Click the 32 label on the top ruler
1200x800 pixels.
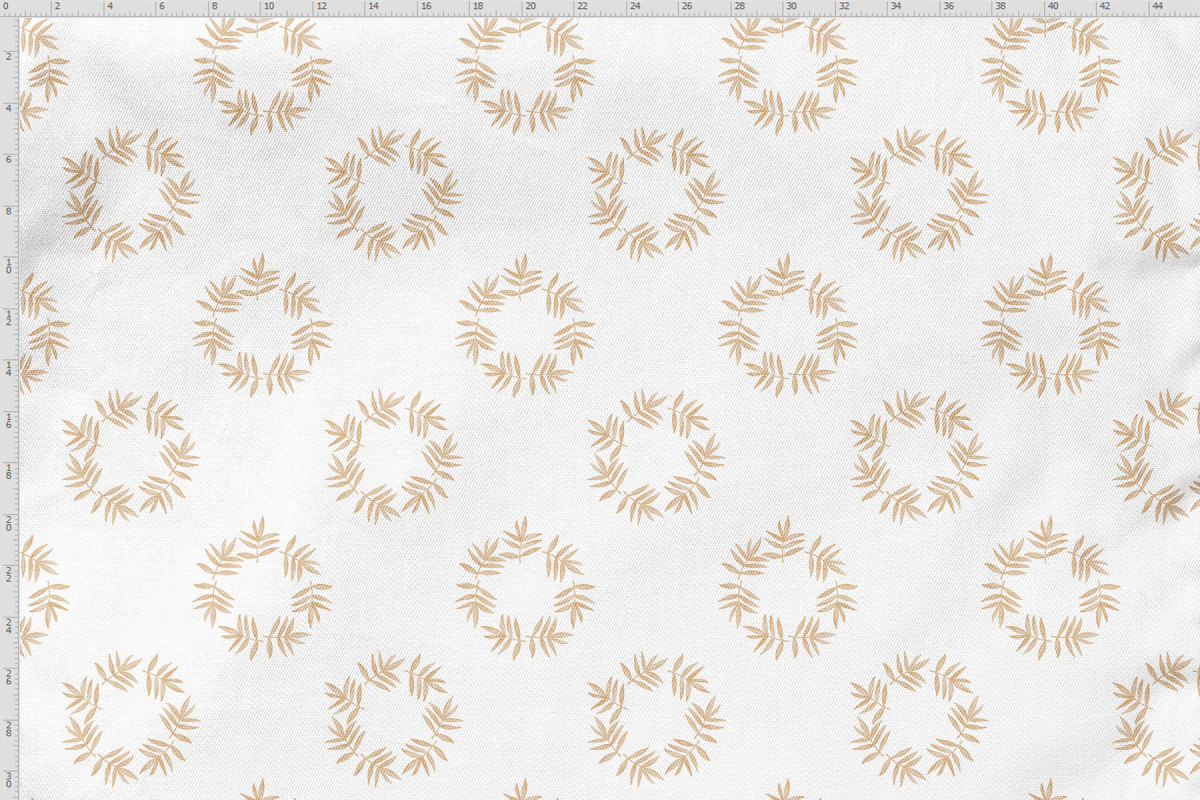tap(844, 6)
